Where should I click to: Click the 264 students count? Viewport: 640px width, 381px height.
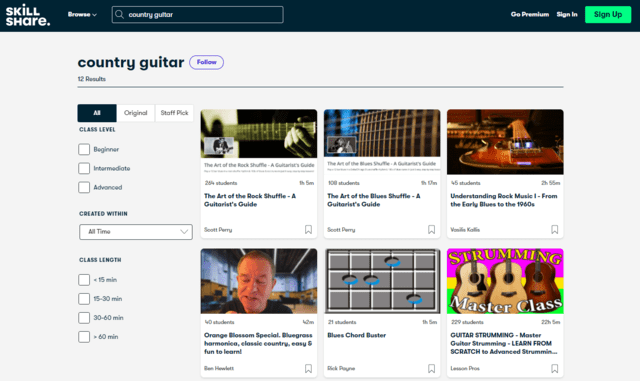[221, 183]
